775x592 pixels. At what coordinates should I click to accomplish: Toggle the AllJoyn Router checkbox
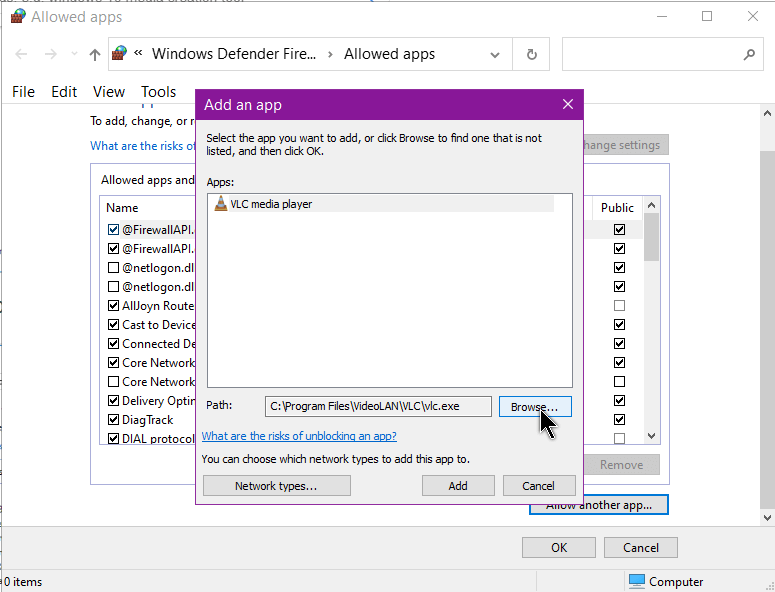click(113, 306)
